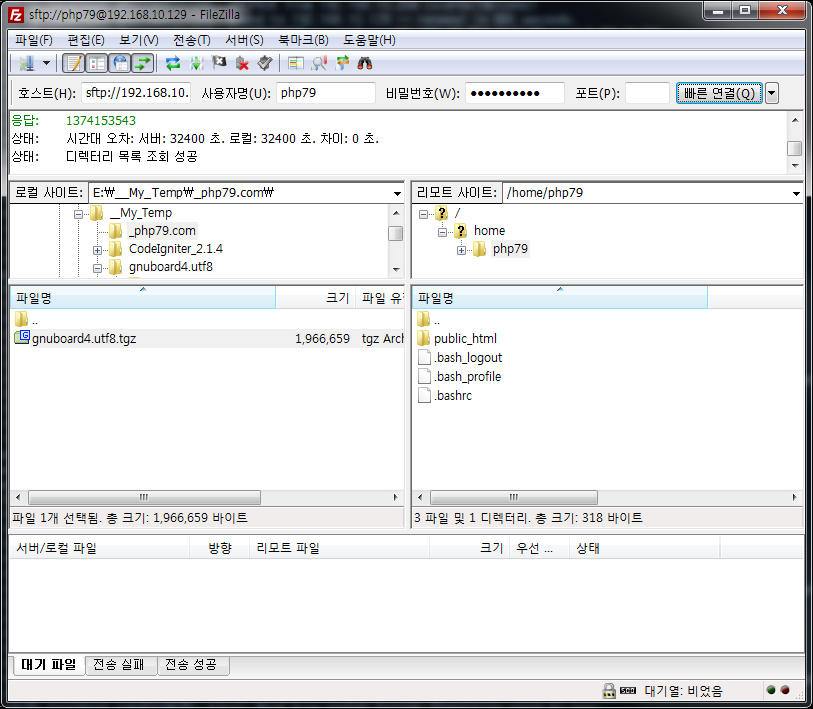The width and height of the screenshot is (813, 709).
Task: Sort remote files by 파일명 column
Action: 560,298
